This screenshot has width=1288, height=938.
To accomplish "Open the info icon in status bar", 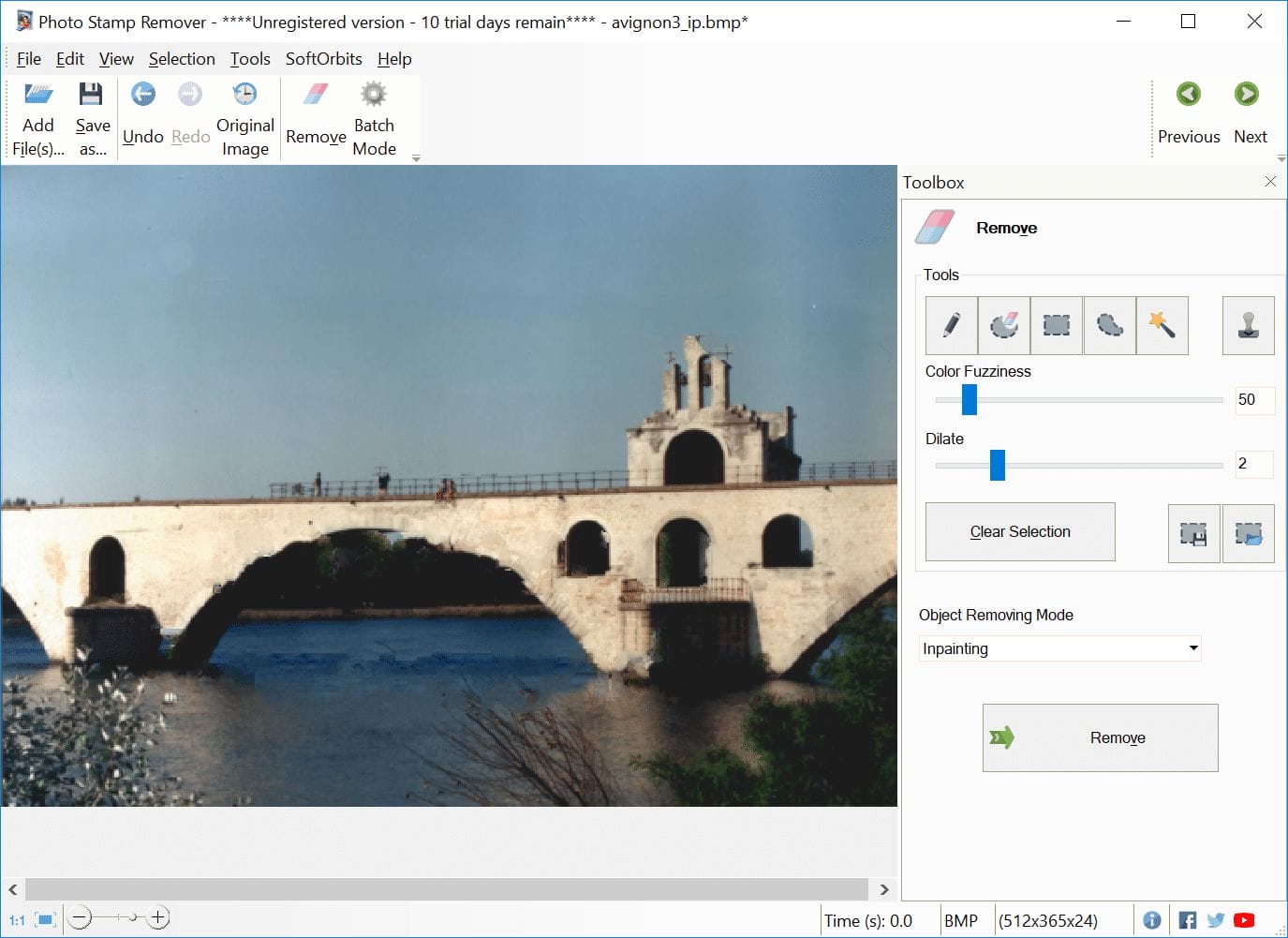I will click(x=1152, y=920).
